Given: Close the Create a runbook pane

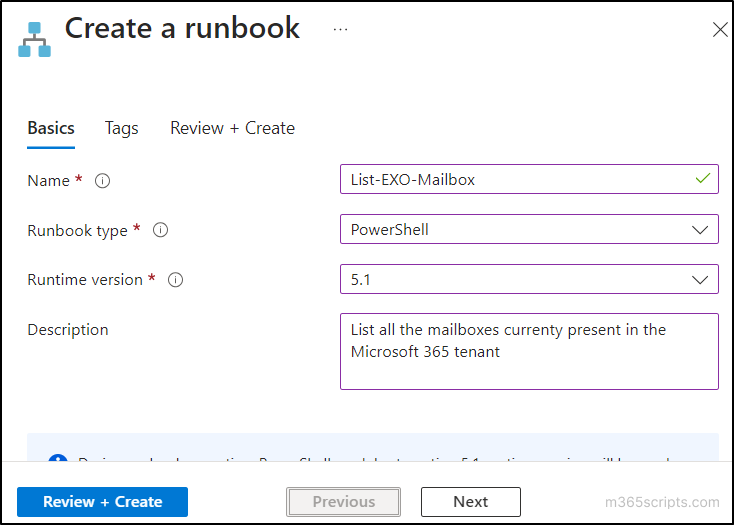Looking at the screenshot, I should tap(720, 29).
